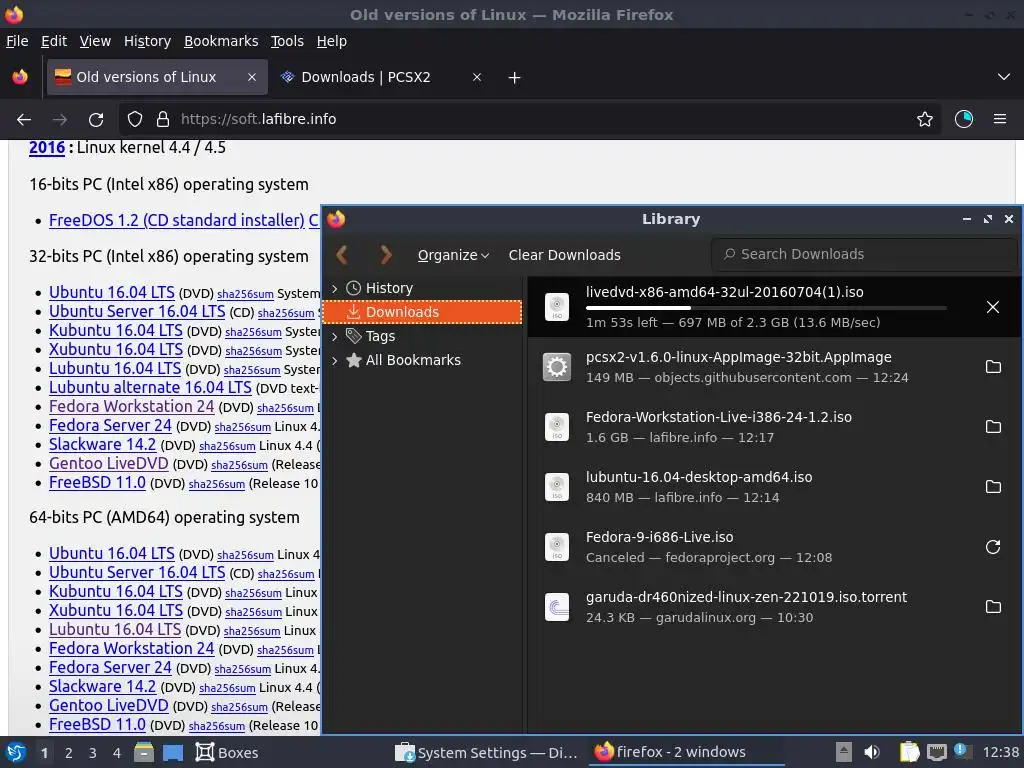Open the View menu
1024x768 pixels.
95,41
